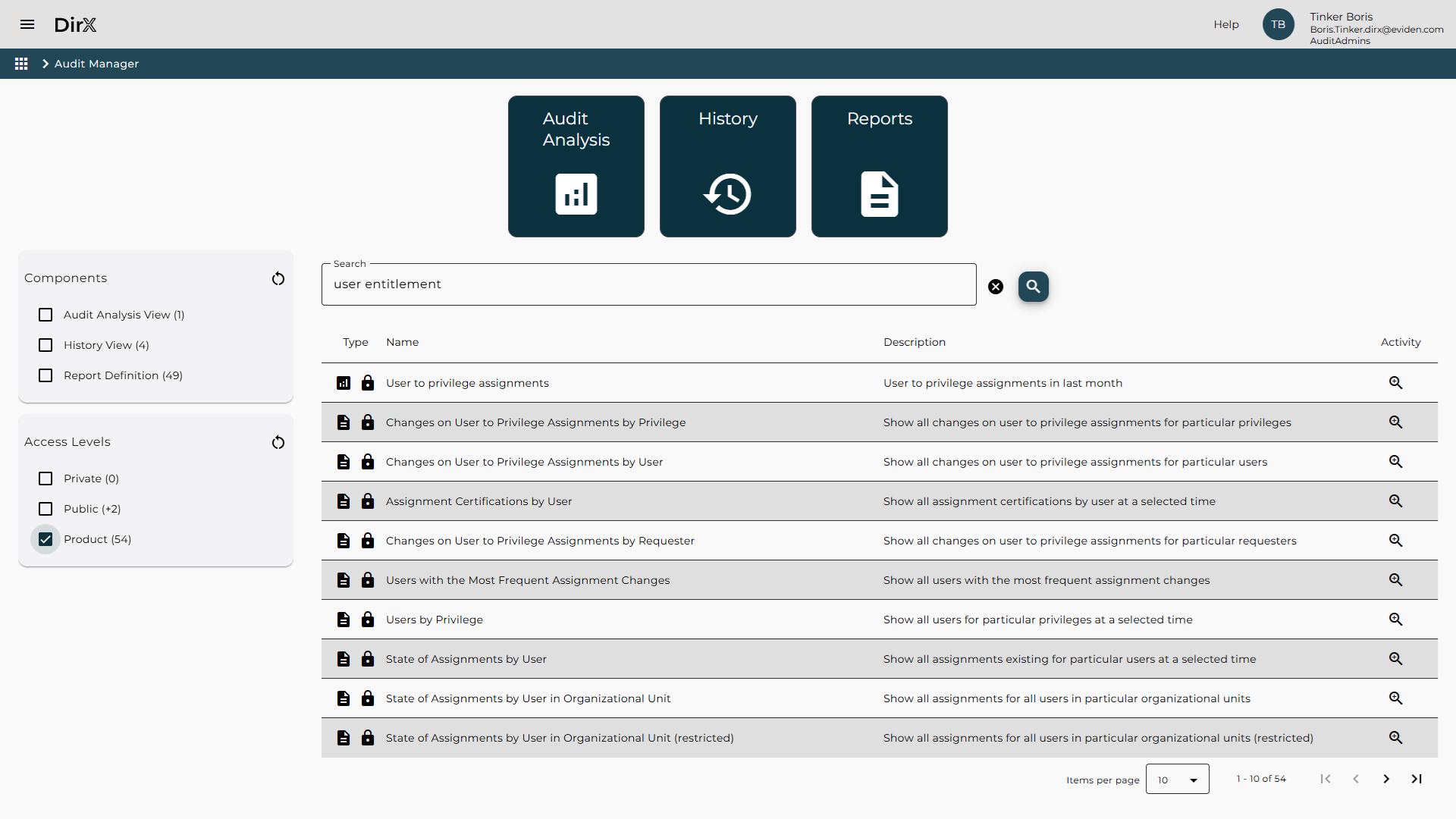The width and height of the screenshot is (1456, 819).
Task: Click the breadcrumb chevron next to Audit Manager
Action: tap(45, 64)
